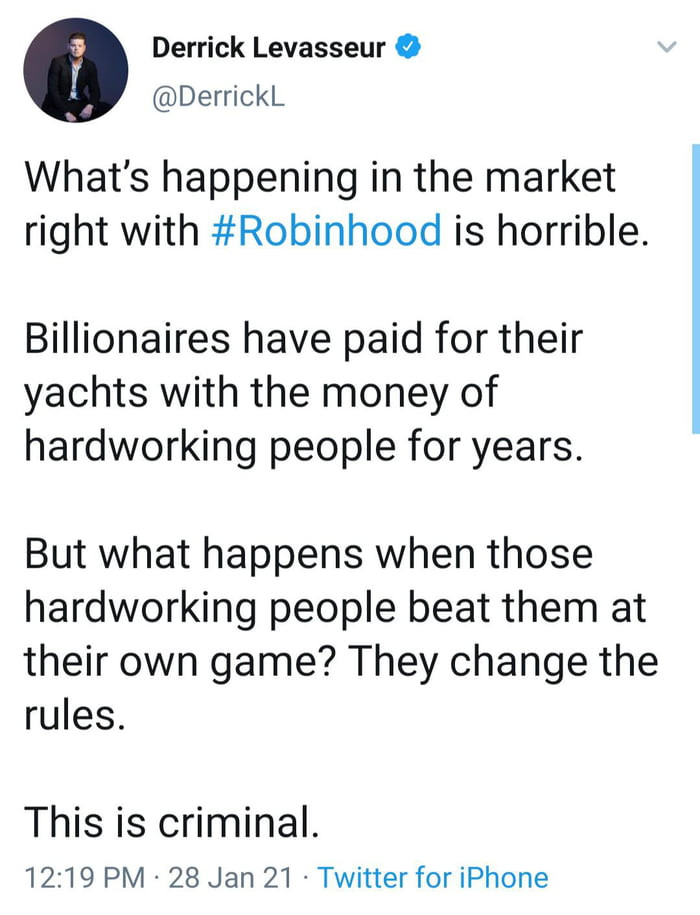This screenshot has height=915, width=700.
Task: Click the blue verified checkmark badge
Action: coord(408,47)
